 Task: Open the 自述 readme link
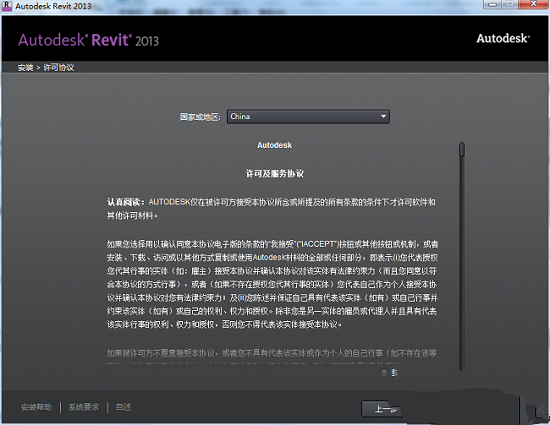pyautogui.click(x=123, y=407)
